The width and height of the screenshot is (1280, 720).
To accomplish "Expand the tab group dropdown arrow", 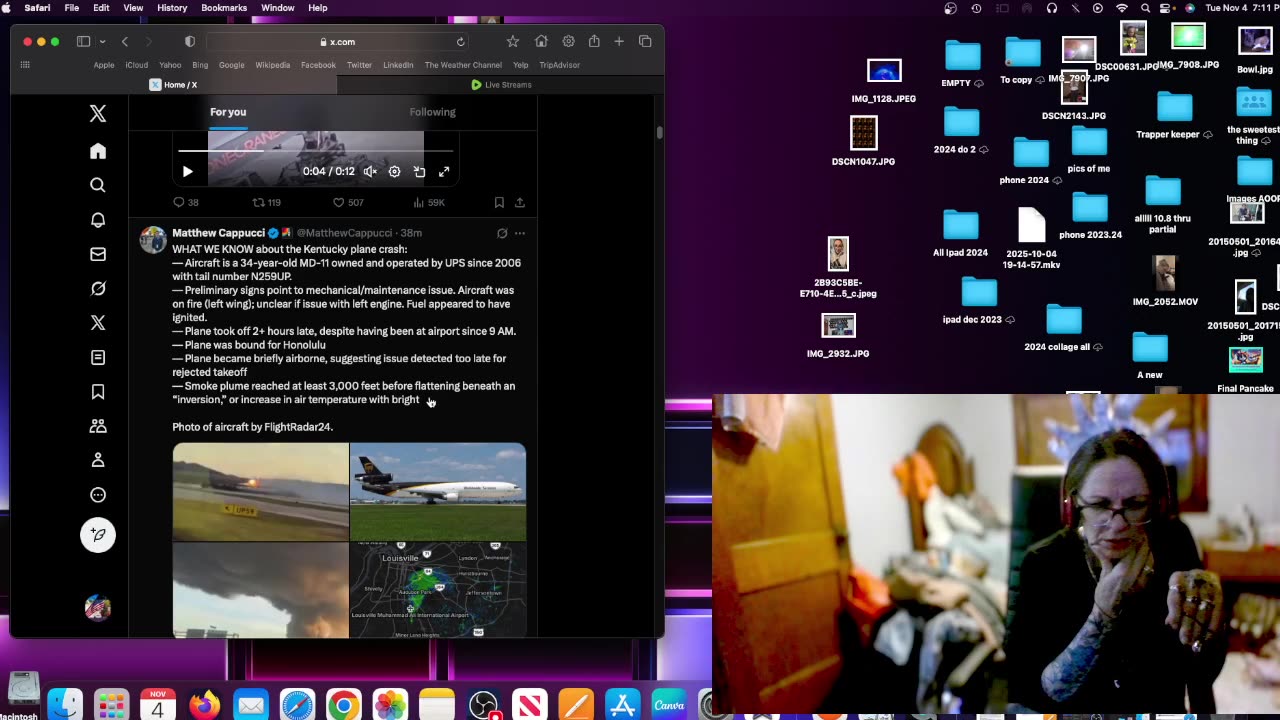I will 102,42.
